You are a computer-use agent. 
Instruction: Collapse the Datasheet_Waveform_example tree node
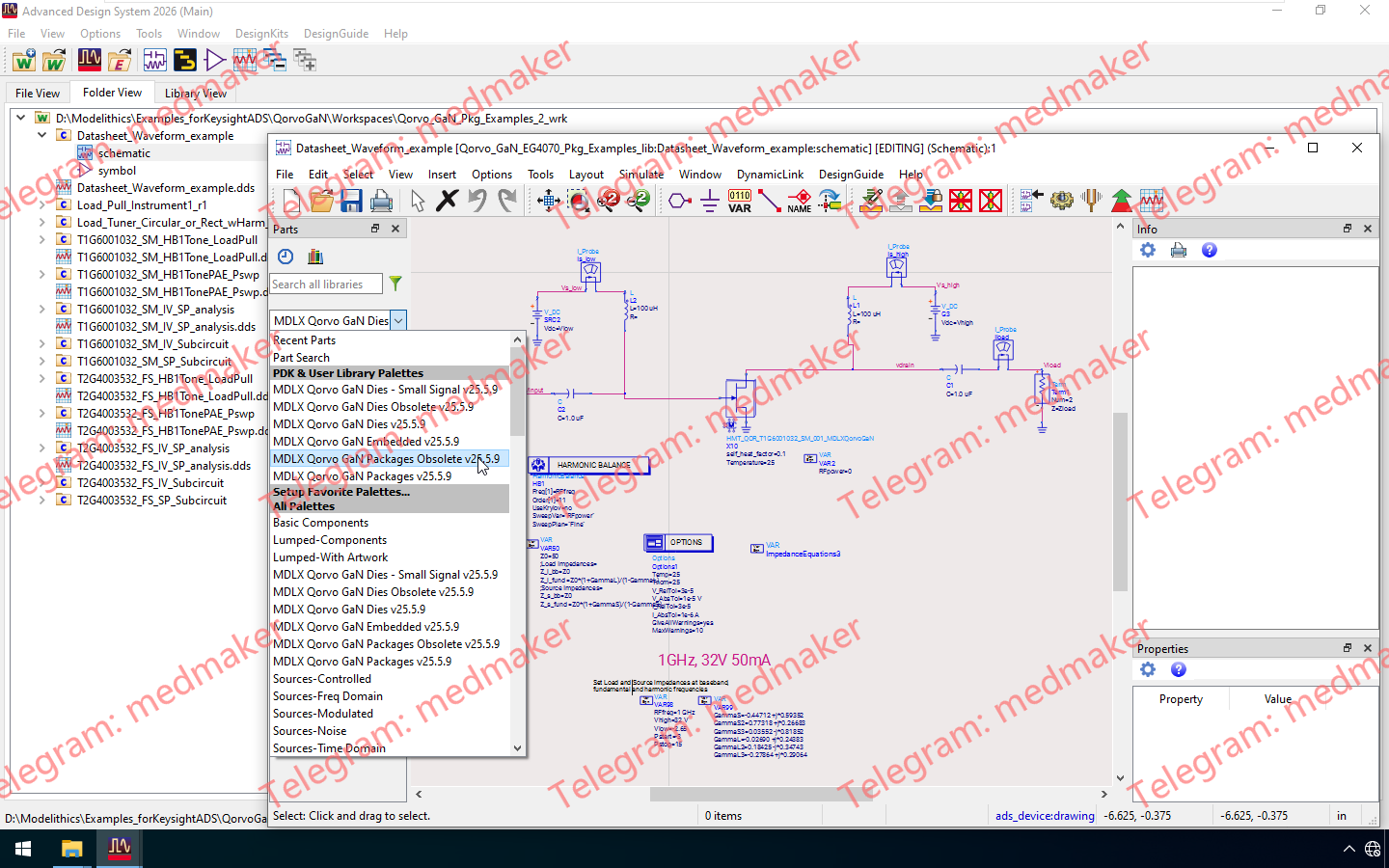[x=42, y=135]
